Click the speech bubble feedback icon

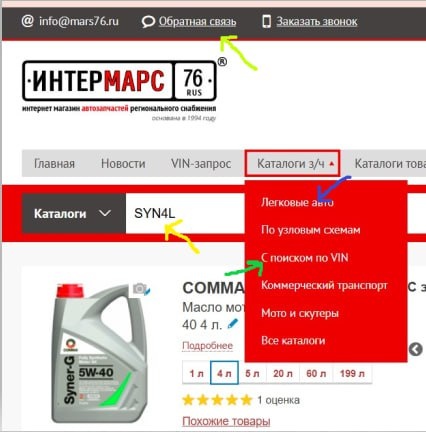pos(148,22)
